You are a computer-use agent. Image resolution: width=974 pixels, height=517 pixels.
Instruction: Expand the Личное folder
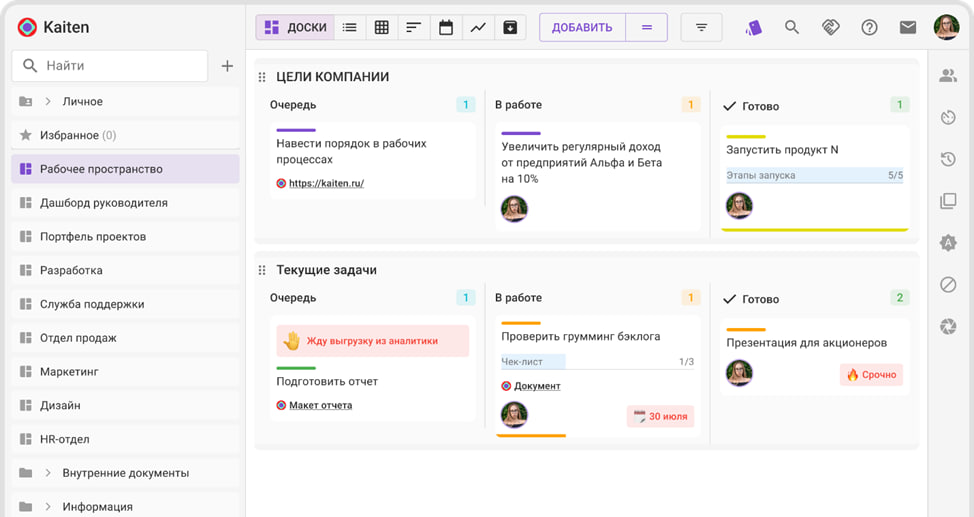coord(48,102)
